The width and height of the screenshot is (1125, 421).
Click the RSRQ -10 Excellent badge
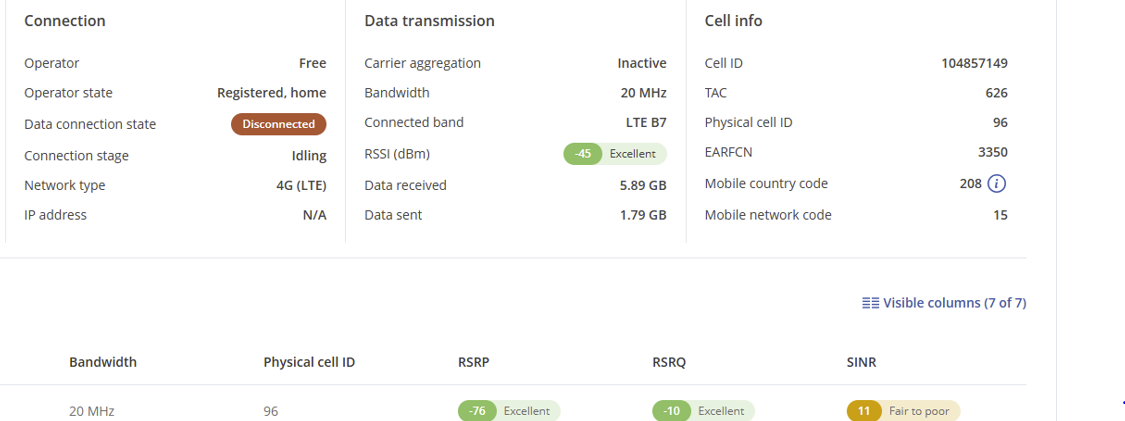point(703,411)
